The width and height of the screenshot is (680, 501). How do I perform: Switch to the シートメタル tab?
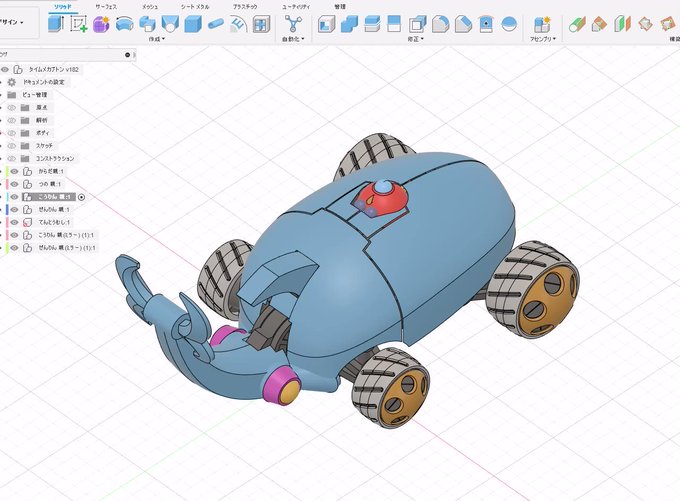(x=195, y=7)
